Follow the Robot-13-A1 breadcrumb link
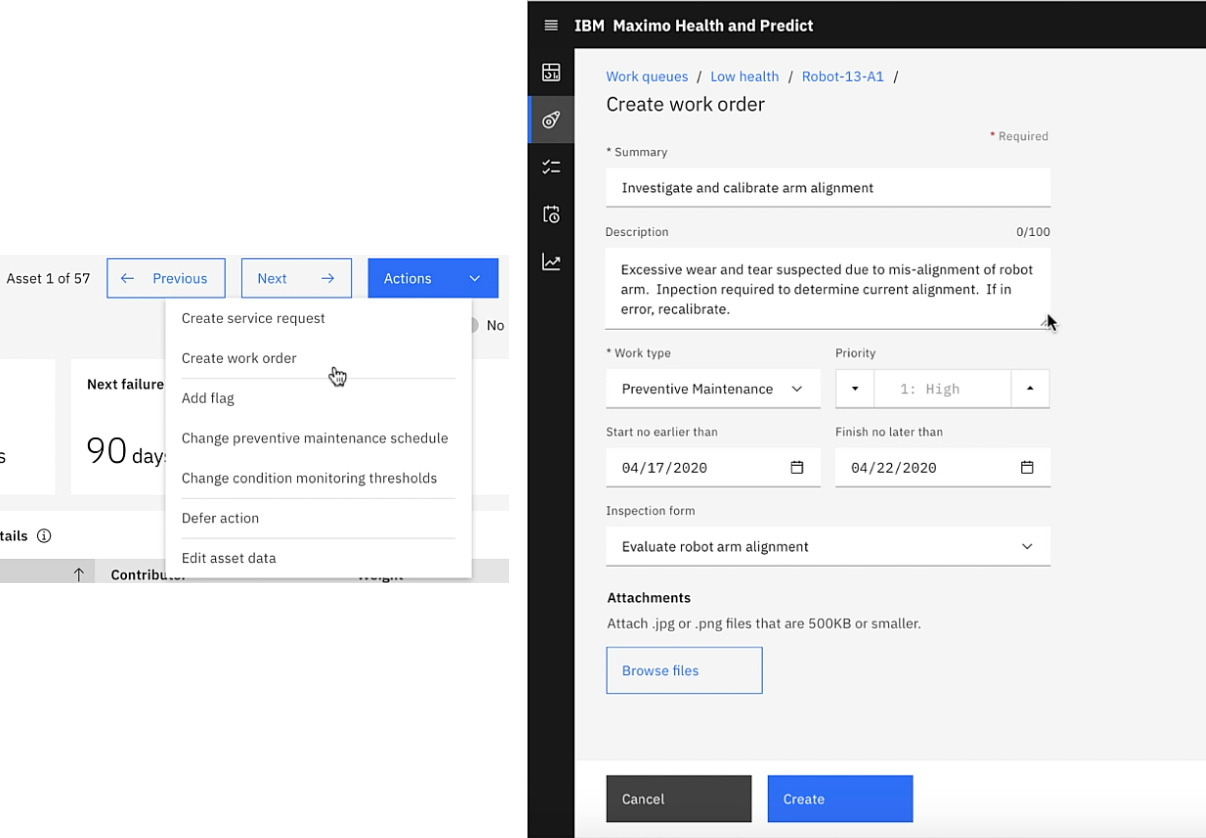 tap(843, 77)
